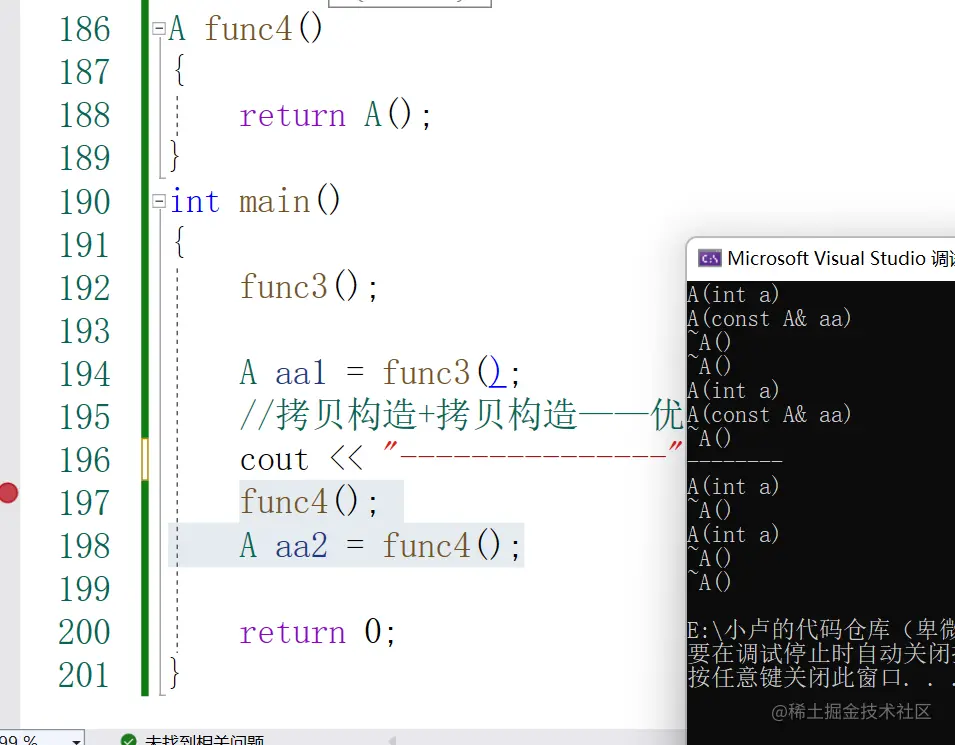Click the 'A func4()' declaration on line 186

(x=246, y=29)
